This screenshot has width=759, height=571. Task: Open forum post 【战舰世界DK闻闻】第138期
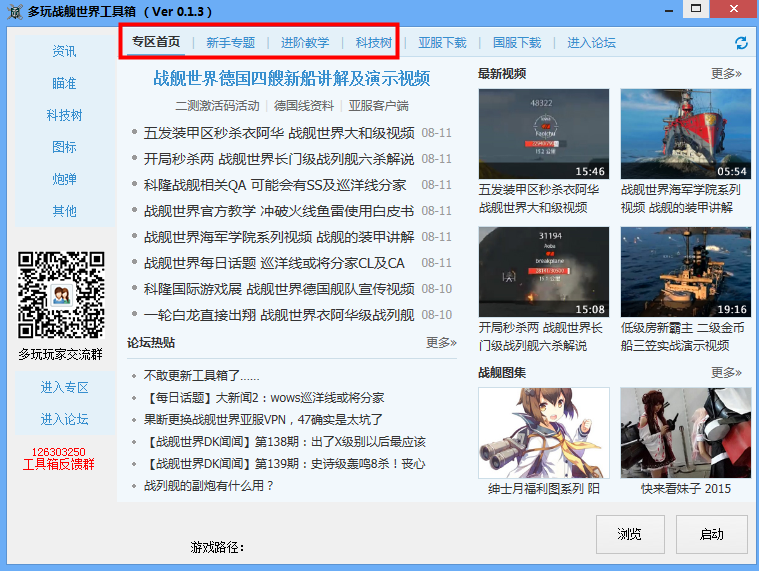pyautogui.click(x=285, y=442)
